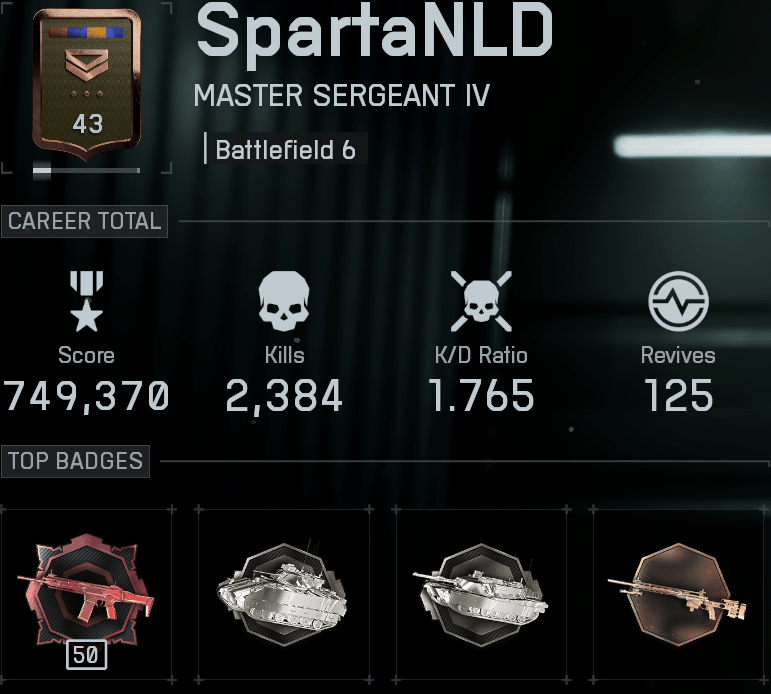Click the level 50 badge counter
The width and height of the screenshot is (771, 694).
[86, 655]
